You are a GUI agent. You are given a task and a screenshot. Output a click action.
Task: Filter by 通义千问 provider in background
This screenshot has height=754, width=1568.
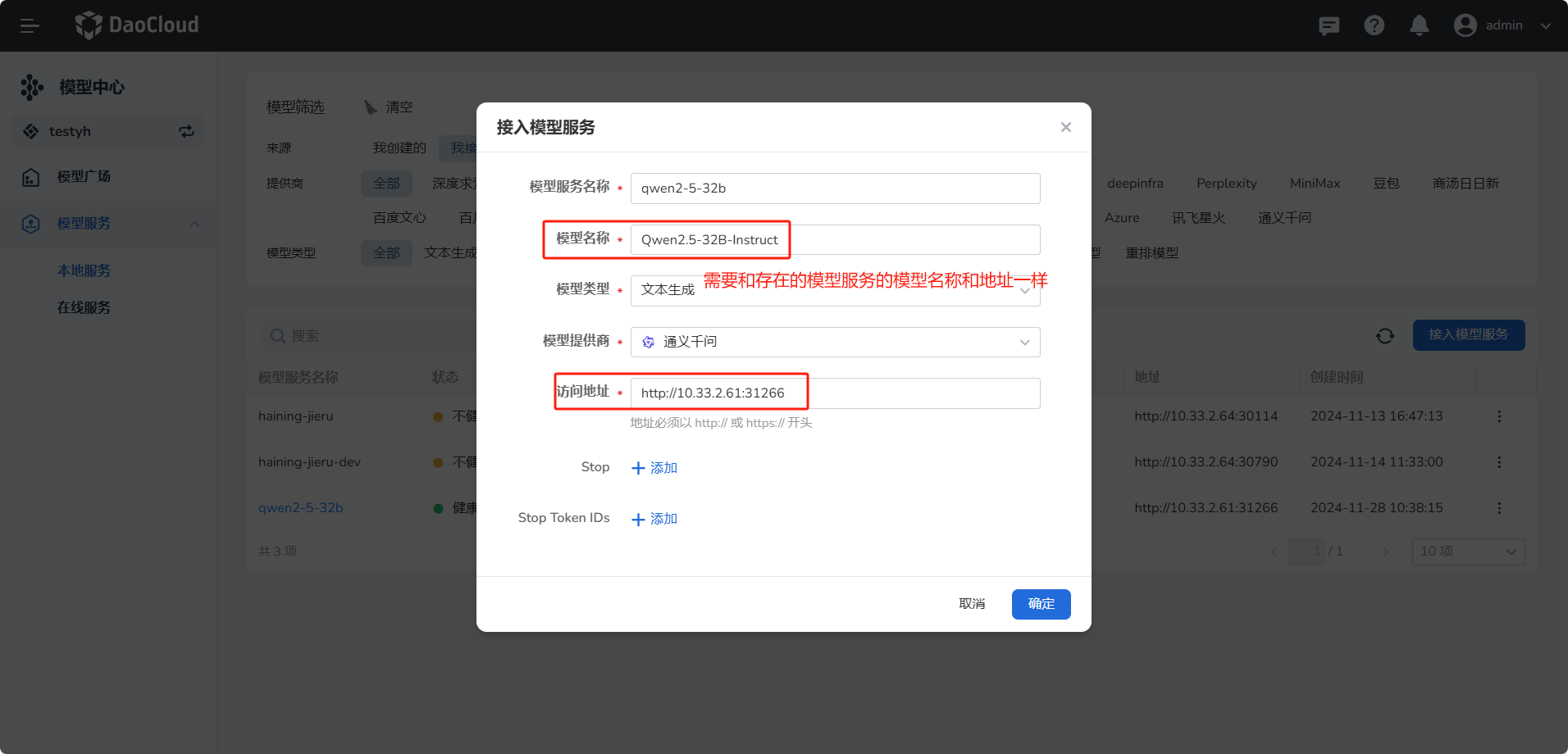[x=1284, y=218]
